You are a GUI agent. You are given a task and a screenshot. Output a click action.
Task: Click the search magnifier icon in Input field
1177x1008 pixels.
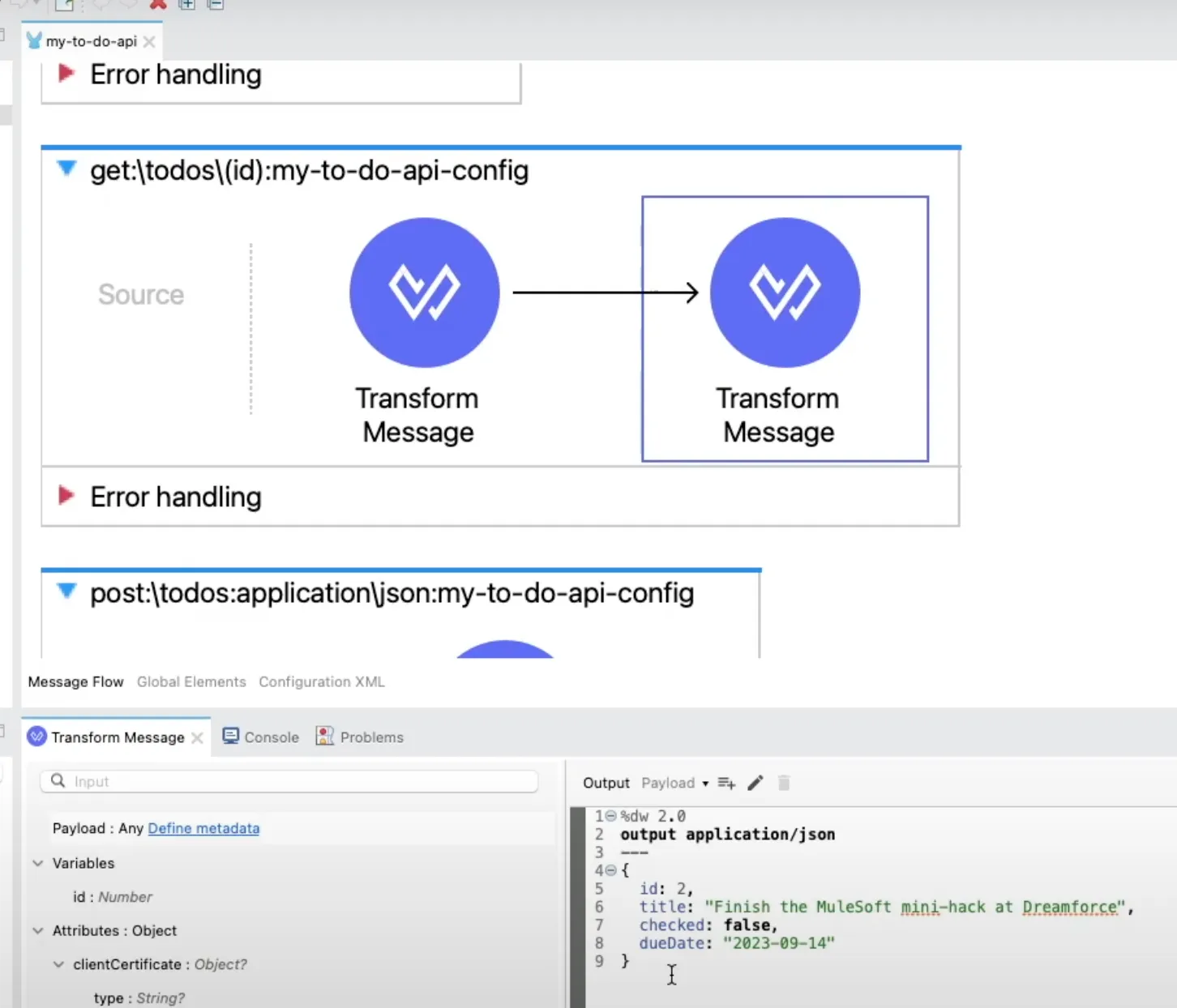coord(58,781)
